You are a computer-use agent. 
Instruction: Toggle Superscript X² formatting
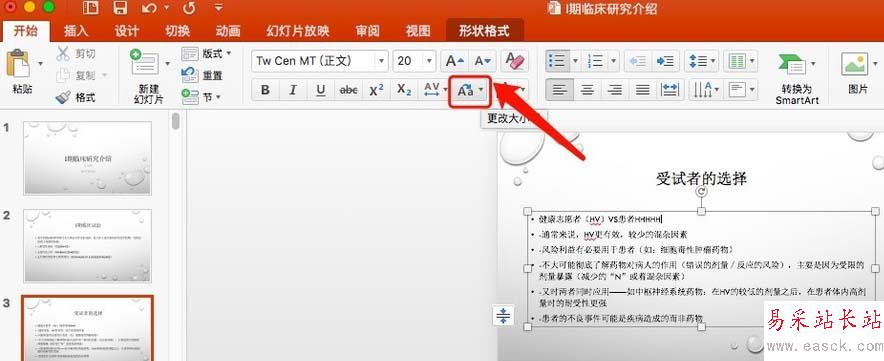377,90
